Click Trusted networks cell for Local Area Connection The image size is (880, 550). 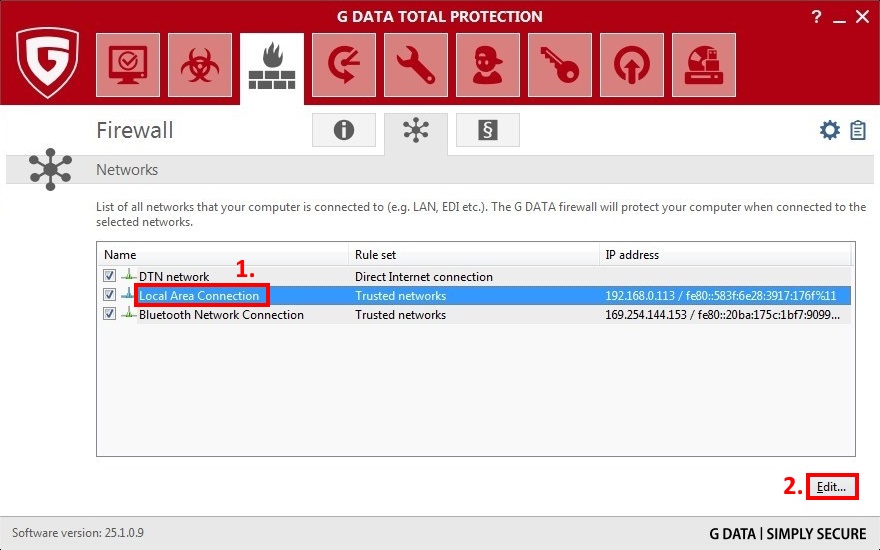click(x=400, y=296)
